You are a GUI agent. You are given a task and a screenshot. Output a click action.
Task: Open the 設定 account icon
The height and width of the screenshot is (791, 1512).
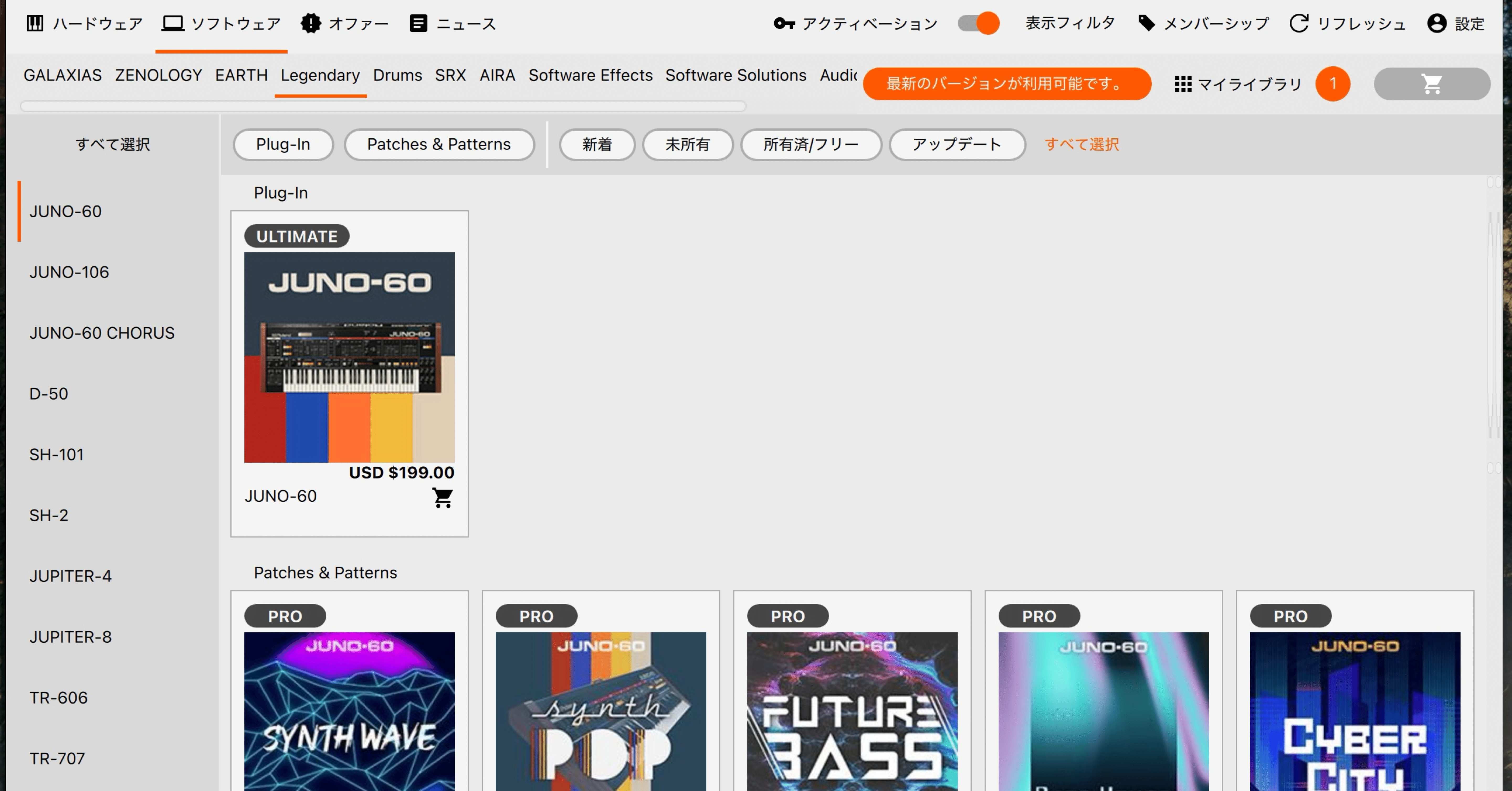click(1436, 23)
